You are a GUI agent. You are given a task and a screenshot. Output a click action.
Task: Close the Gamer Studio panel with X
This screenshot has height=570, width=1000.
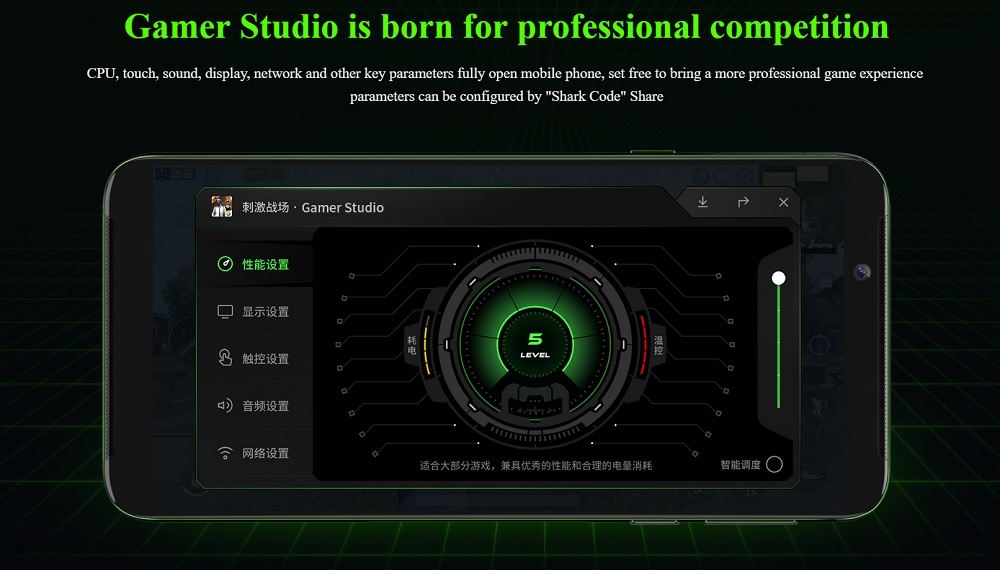(783, 202)
